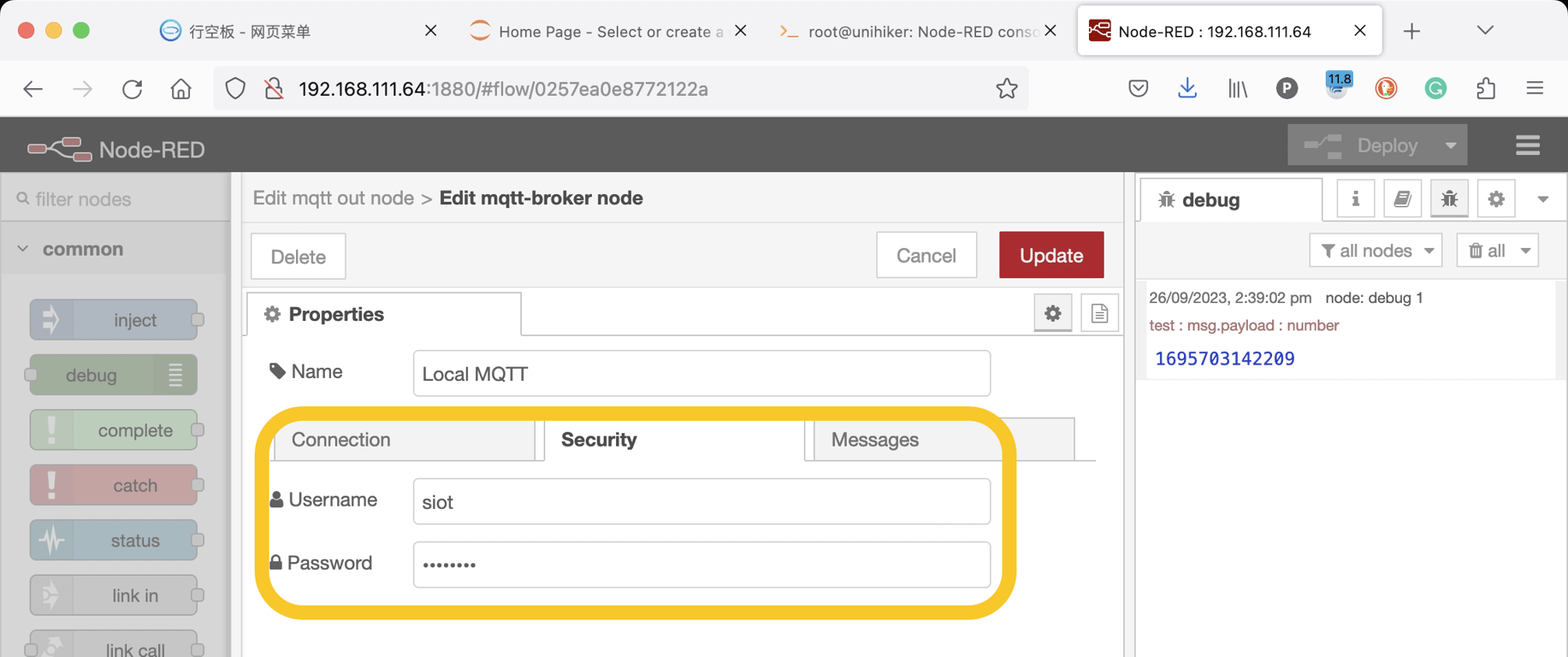Click test : msg.payload : number text
1568x657 pixels.
[x=1244, y=325]
